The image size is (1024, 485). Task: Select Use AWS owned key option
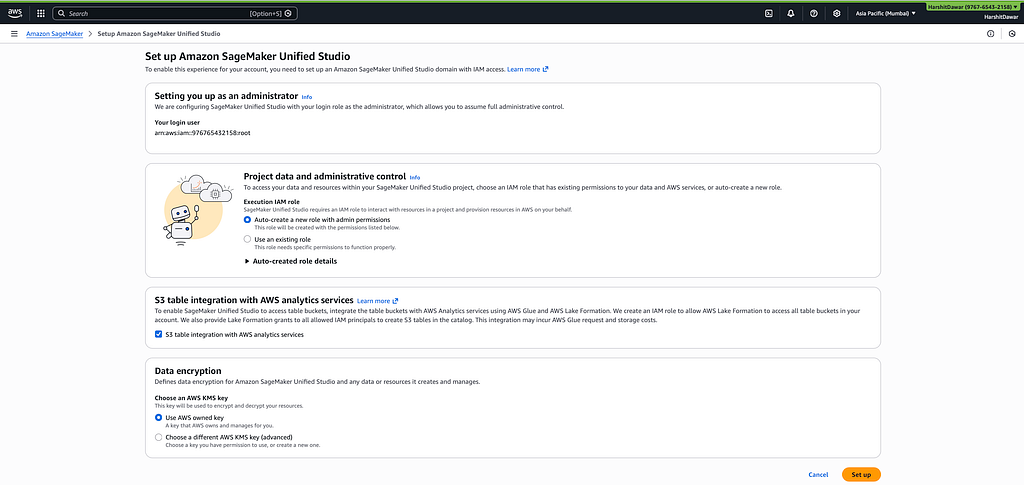tap(158, 417)
